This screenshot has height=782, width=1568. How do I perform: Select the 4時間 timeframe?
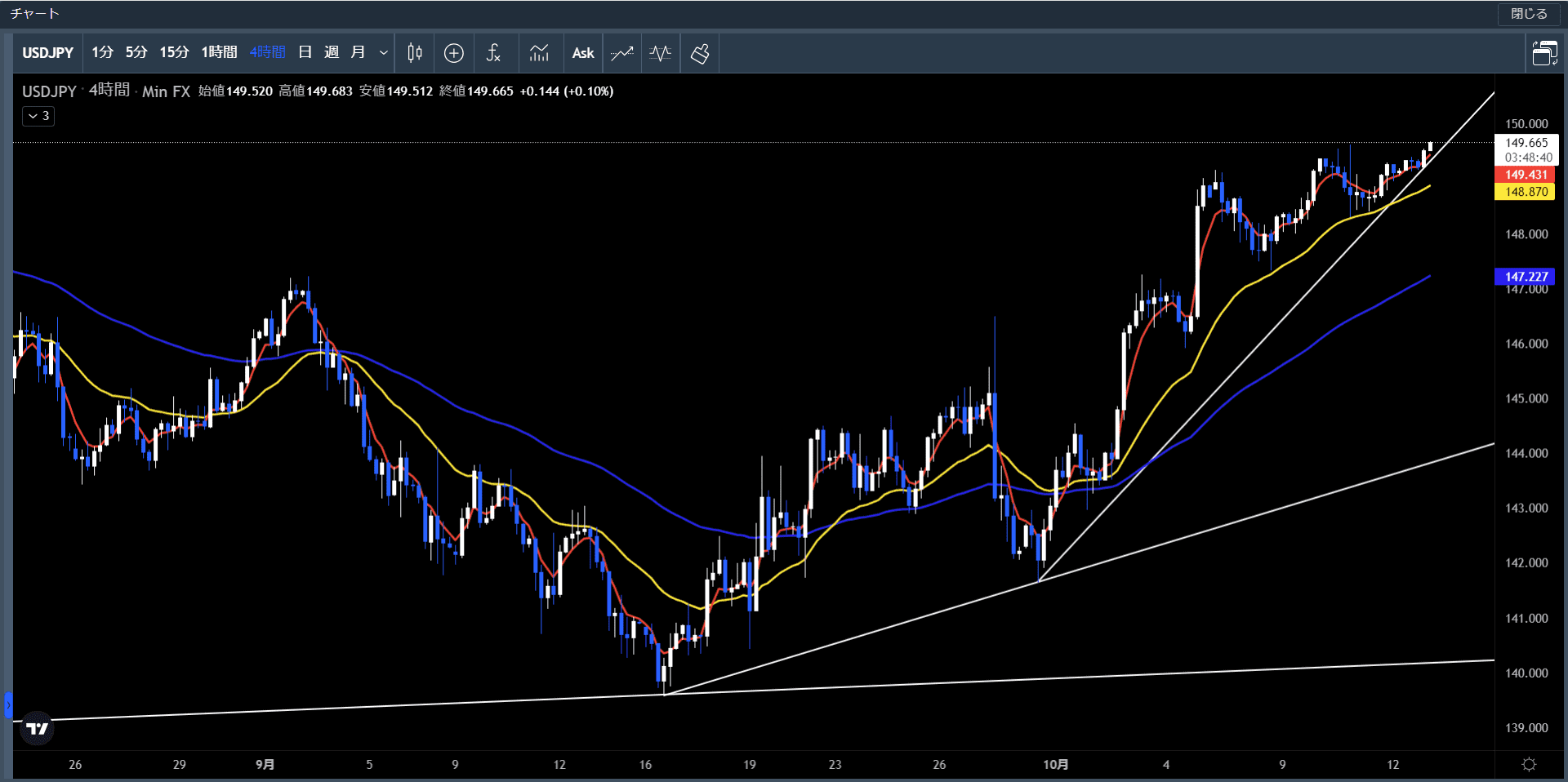268,53
